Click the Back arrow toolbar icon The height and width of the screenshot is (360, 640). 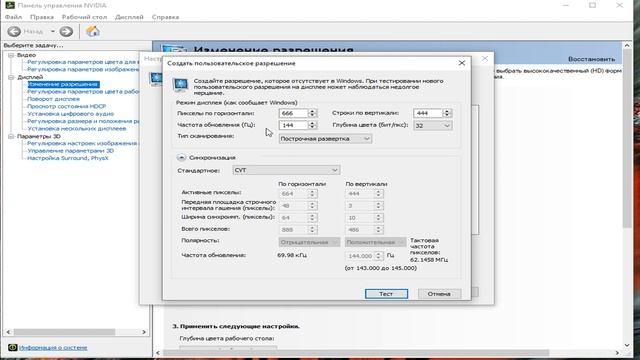point(14,31)
